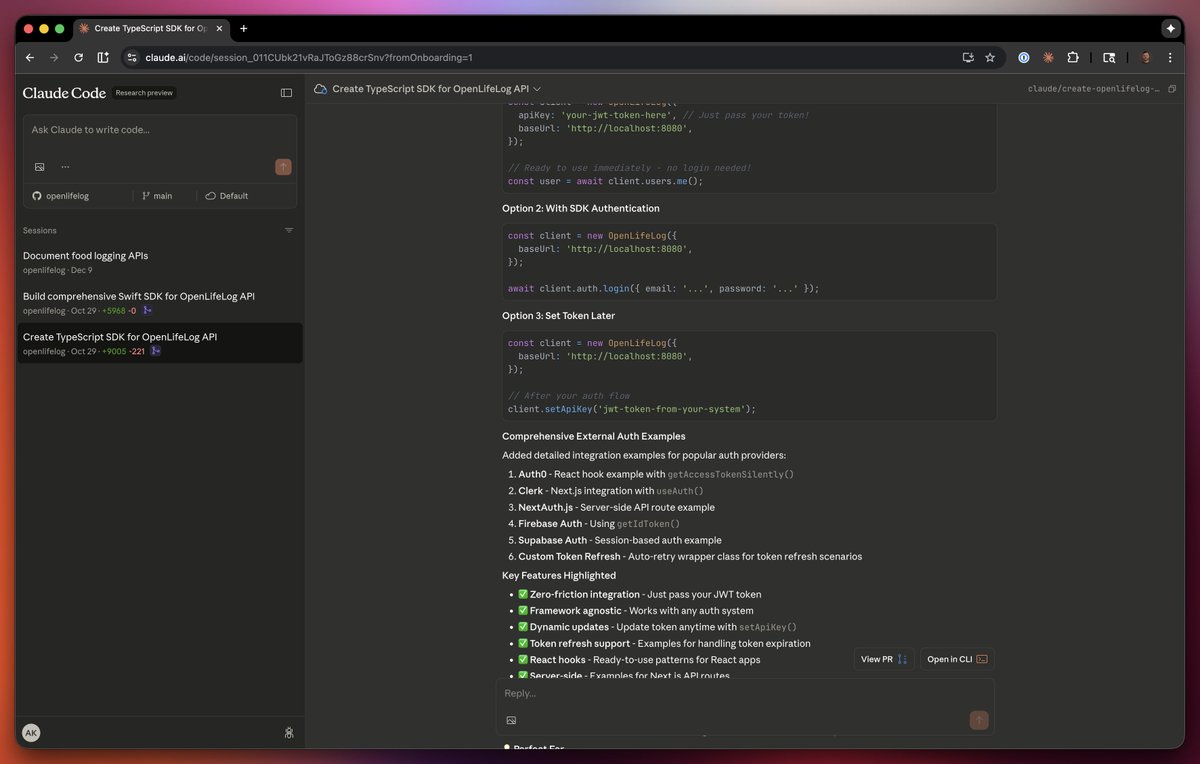Open the browser side panel button next to reload
The height and width of the screenshot is (764, 1200).
pyautogui.click(x=103, y=58)
